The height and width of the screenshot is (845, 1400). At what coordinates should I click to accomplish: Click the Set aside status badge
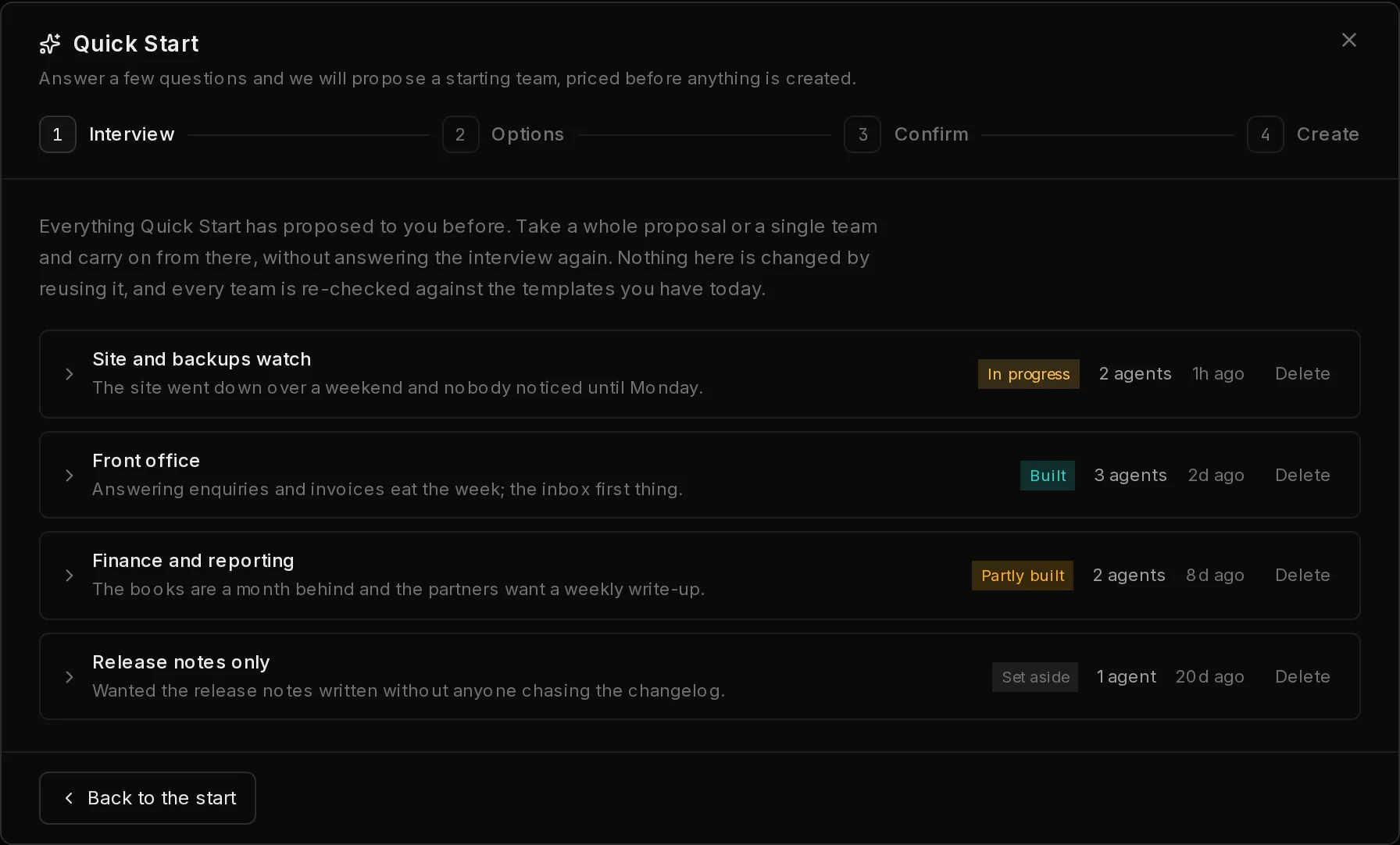click(x=1035, y=677)
